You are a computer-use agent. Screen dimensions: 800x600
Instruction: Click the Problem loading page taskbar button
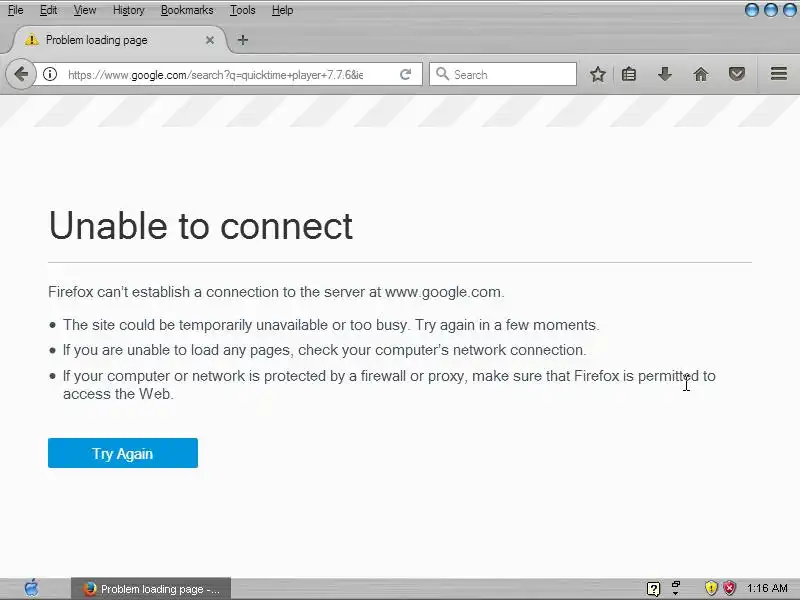(x=151, y=589)
